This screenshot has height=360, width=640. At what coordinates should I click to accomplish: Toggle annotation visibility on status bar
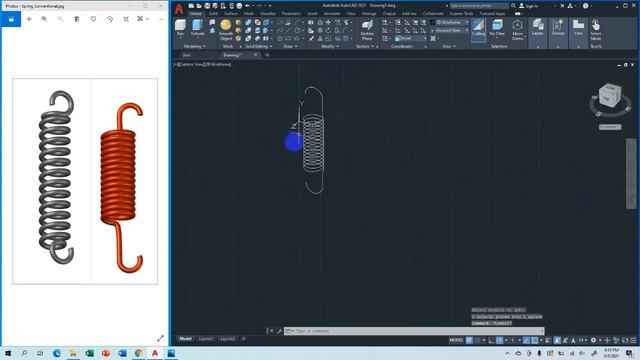coord(557,340)
